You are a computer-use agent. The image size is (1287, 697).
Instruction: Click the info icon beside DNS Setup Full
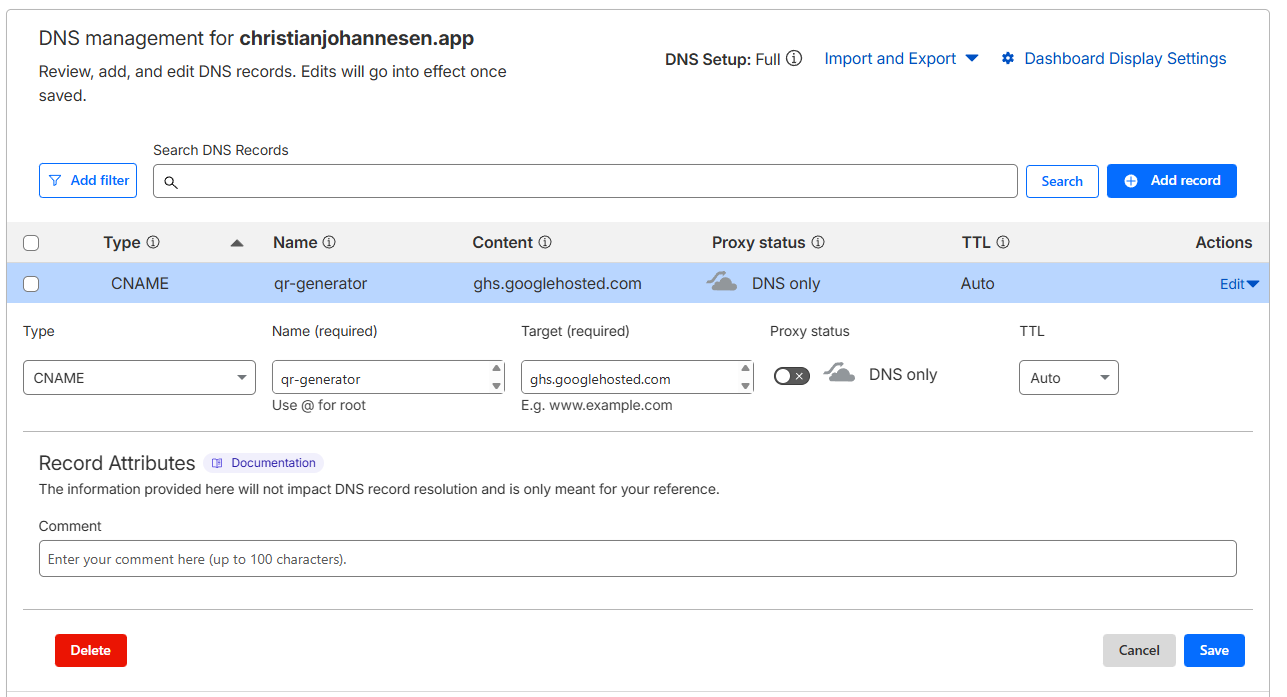794,59
